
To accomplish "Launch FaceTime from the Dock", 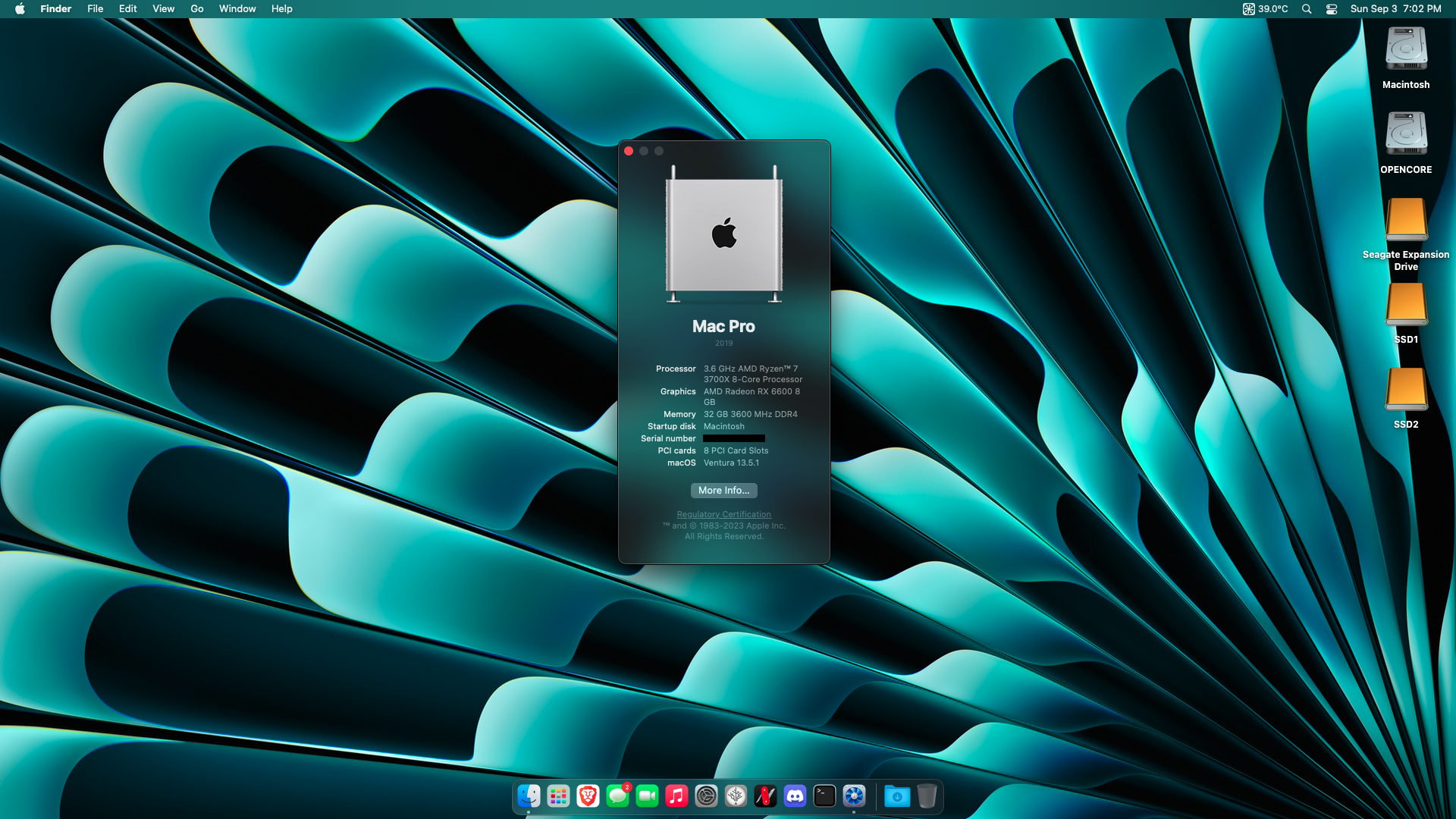I will pyautogui.click(x=648, y=795).
